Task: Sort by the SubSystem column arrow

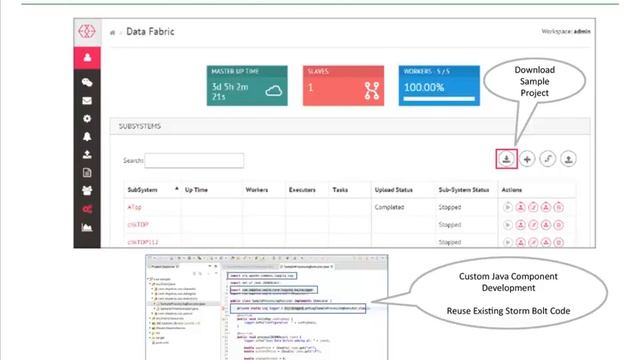Action: [x=177, y=189]
